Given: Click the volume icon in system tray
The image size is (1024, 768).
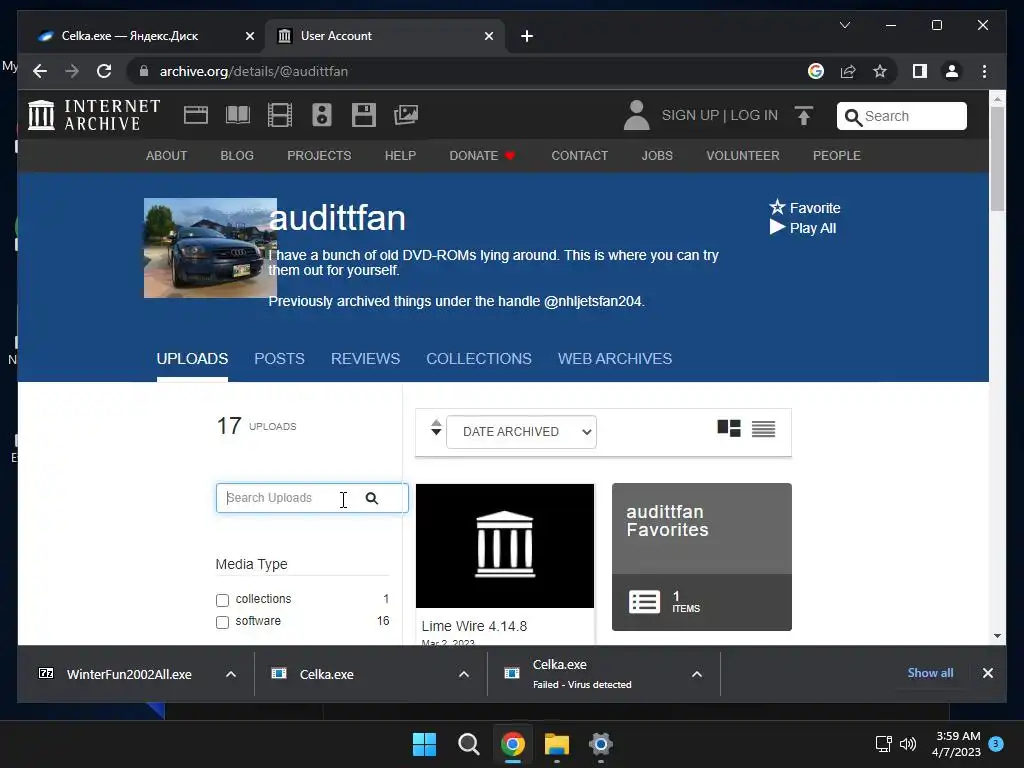Looking at the screenshot, I should 907,744.
